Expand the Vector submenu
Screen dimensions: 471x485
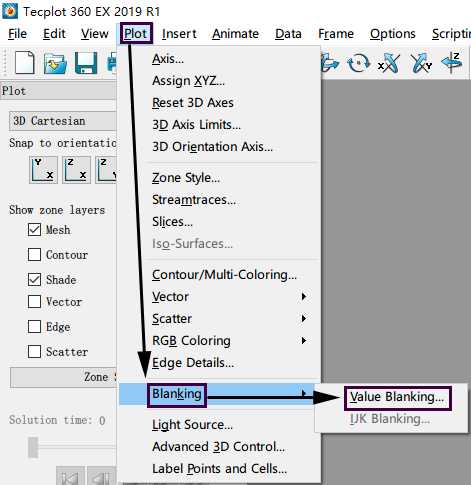pyautogui.click(x=220, y=297)
